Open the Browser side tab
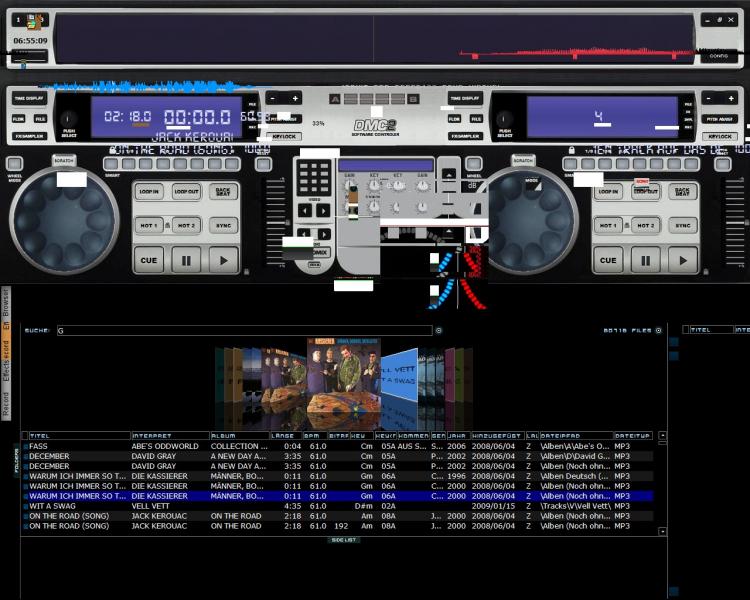 pyautogui.click(x=6, y=303)
